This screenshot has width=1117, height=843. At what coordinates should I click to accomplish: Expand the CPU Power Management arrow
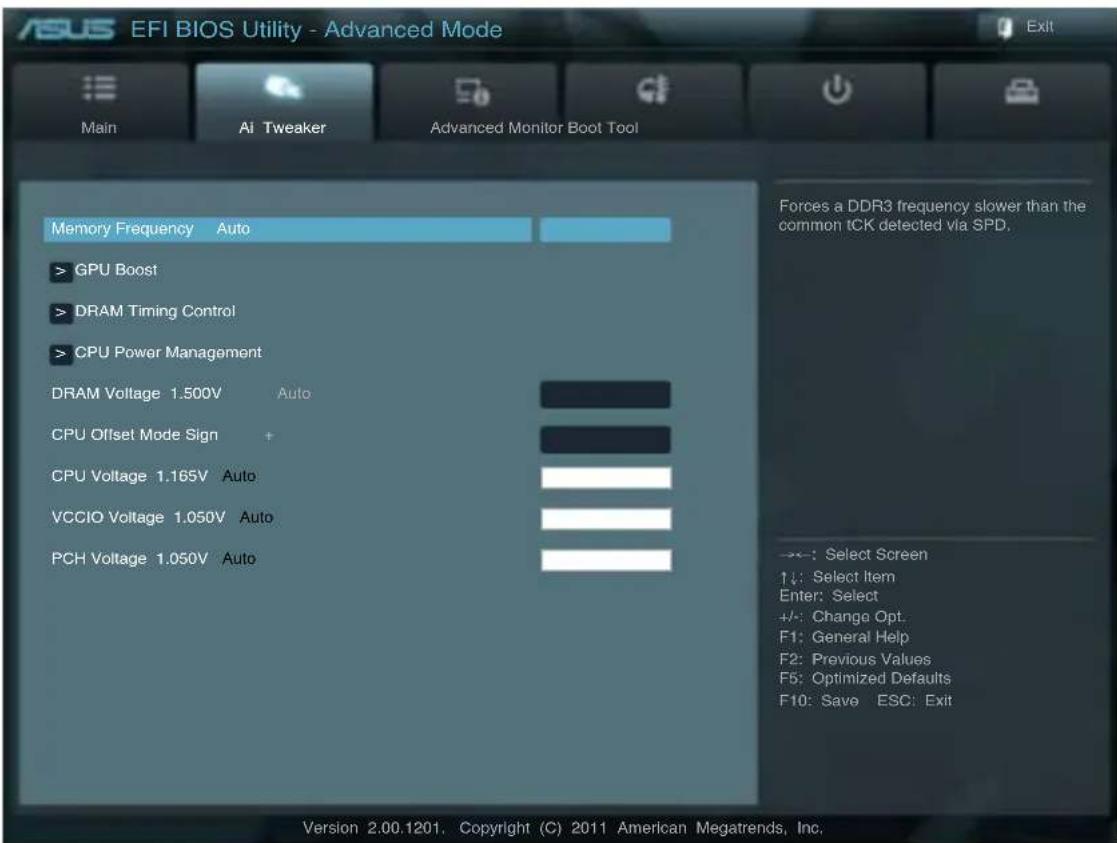[x=61, y=353]
